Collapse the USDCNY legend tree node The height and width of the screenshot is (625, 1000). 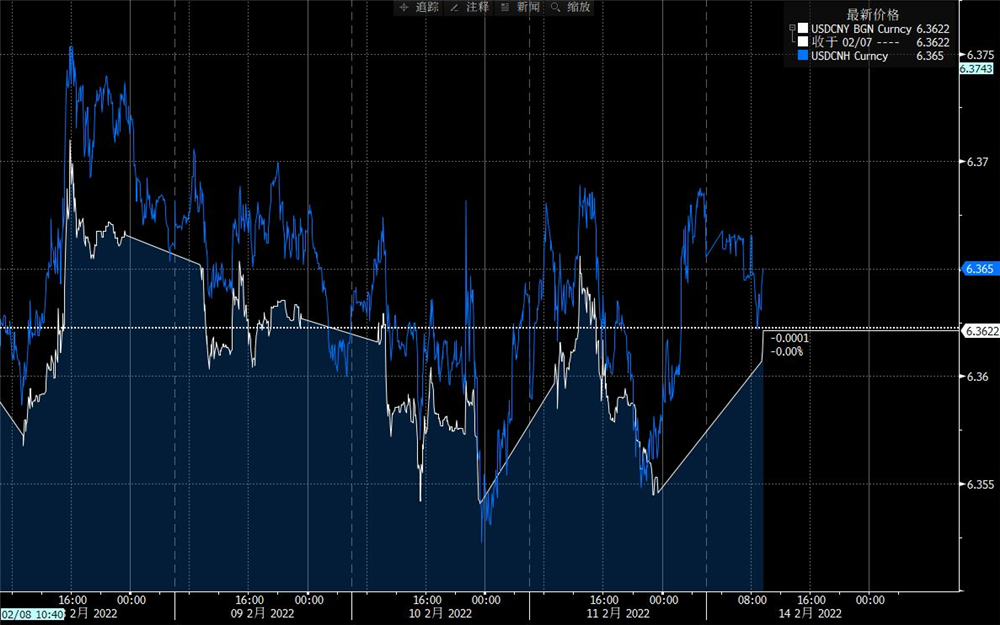pos(791,28)
